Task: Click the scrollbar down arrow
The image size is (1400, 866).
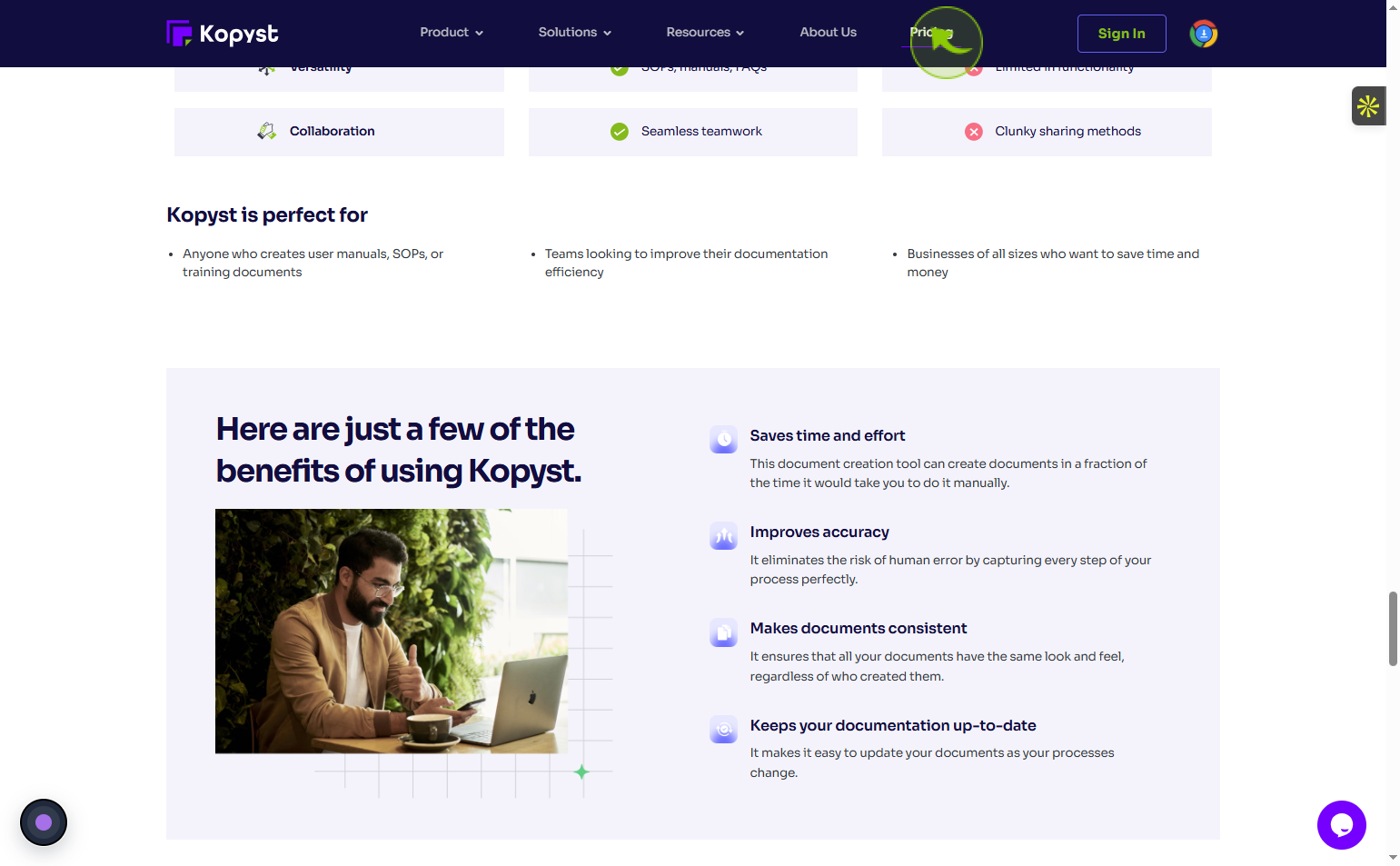Action: [1393, 858]
